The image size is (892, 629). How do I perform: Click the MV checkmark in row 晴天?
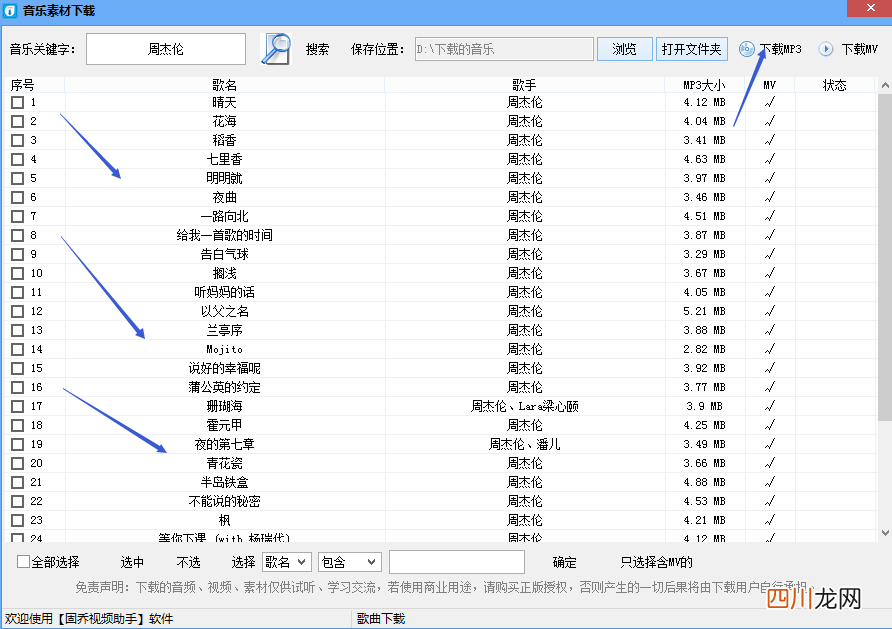pyautogui.click(x=770, y=102)
